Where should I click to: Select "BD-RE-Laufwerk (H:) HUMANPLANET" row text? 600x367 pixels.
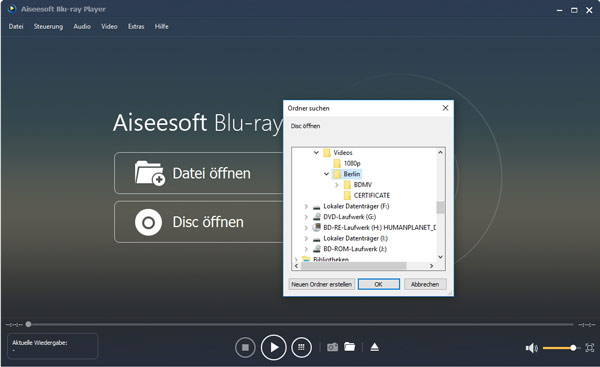tap(380, 228)
